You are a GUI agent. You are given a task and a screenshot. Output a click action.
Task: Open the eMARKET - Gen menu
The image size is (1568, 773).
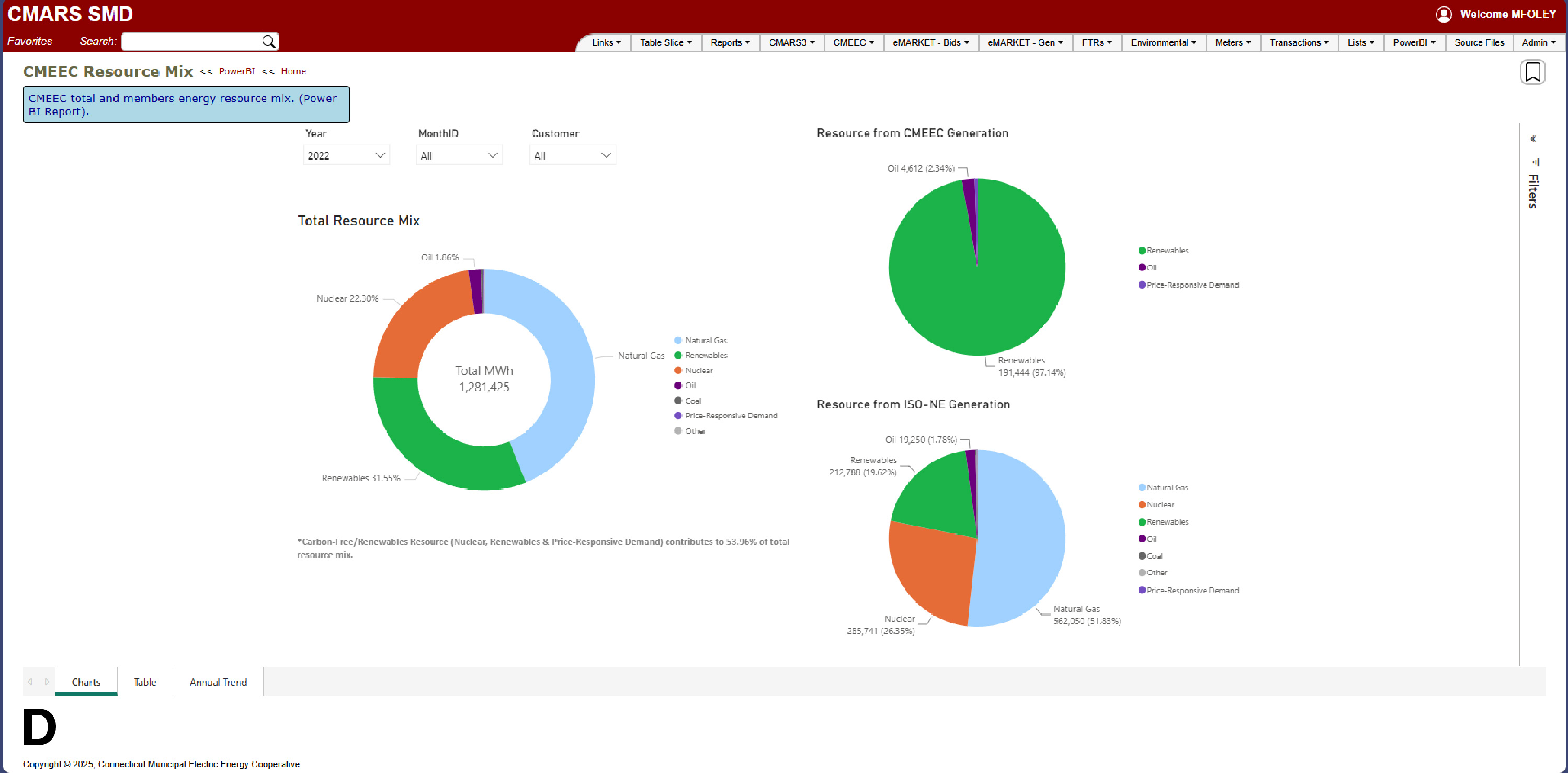[x=1026, y=42]
